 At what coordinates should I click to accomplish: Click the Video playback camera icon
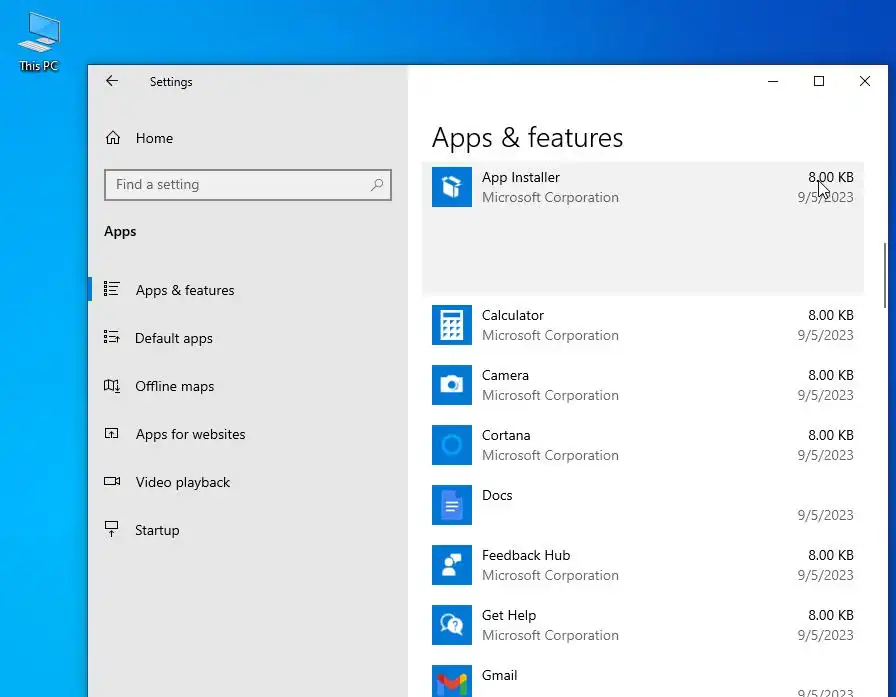coord(111,482)
